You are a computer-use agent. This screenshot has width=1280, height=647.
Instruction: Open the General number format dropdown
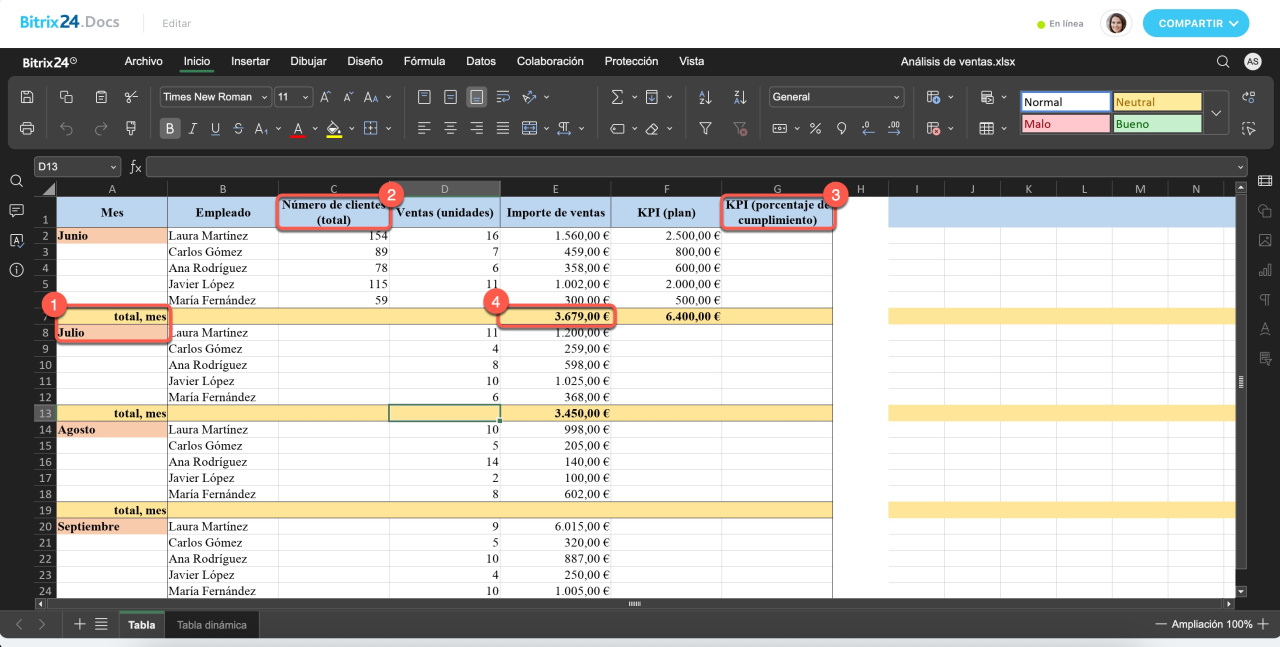(836, 97)
